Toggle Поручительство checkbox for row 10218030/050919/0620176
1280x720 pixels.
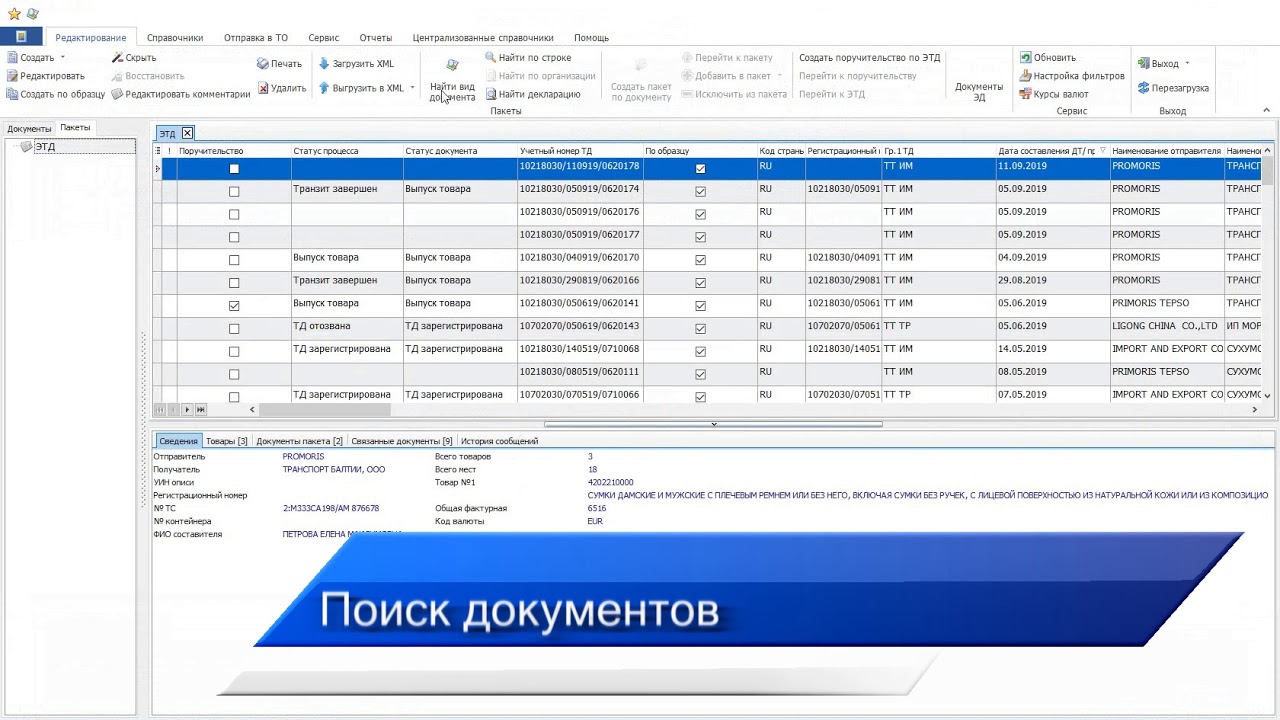pos(234,215)
